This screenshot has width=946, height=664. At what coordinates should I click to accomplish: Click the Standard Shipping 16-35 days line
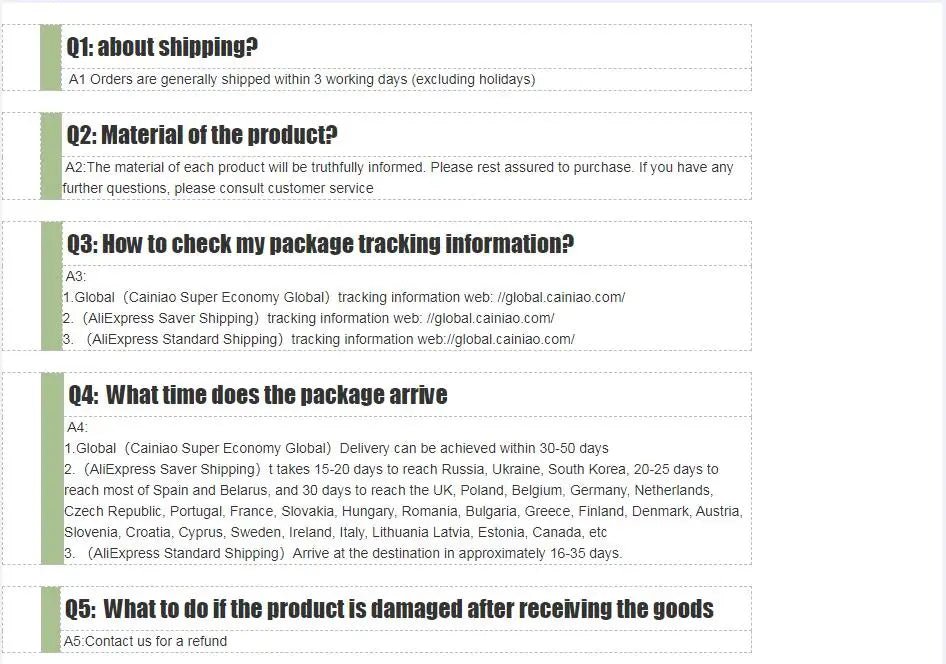[x=343, y=554]
